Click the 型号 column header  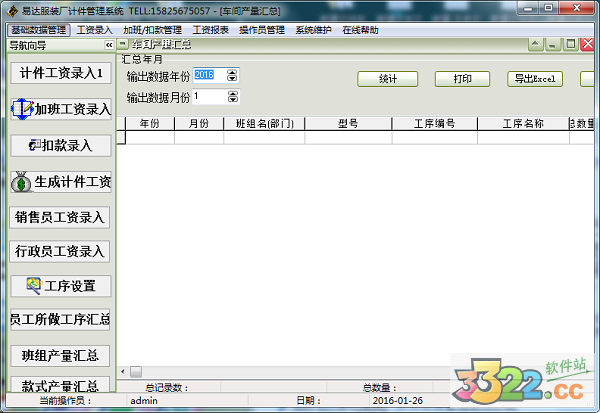click(x=348, y=123)
